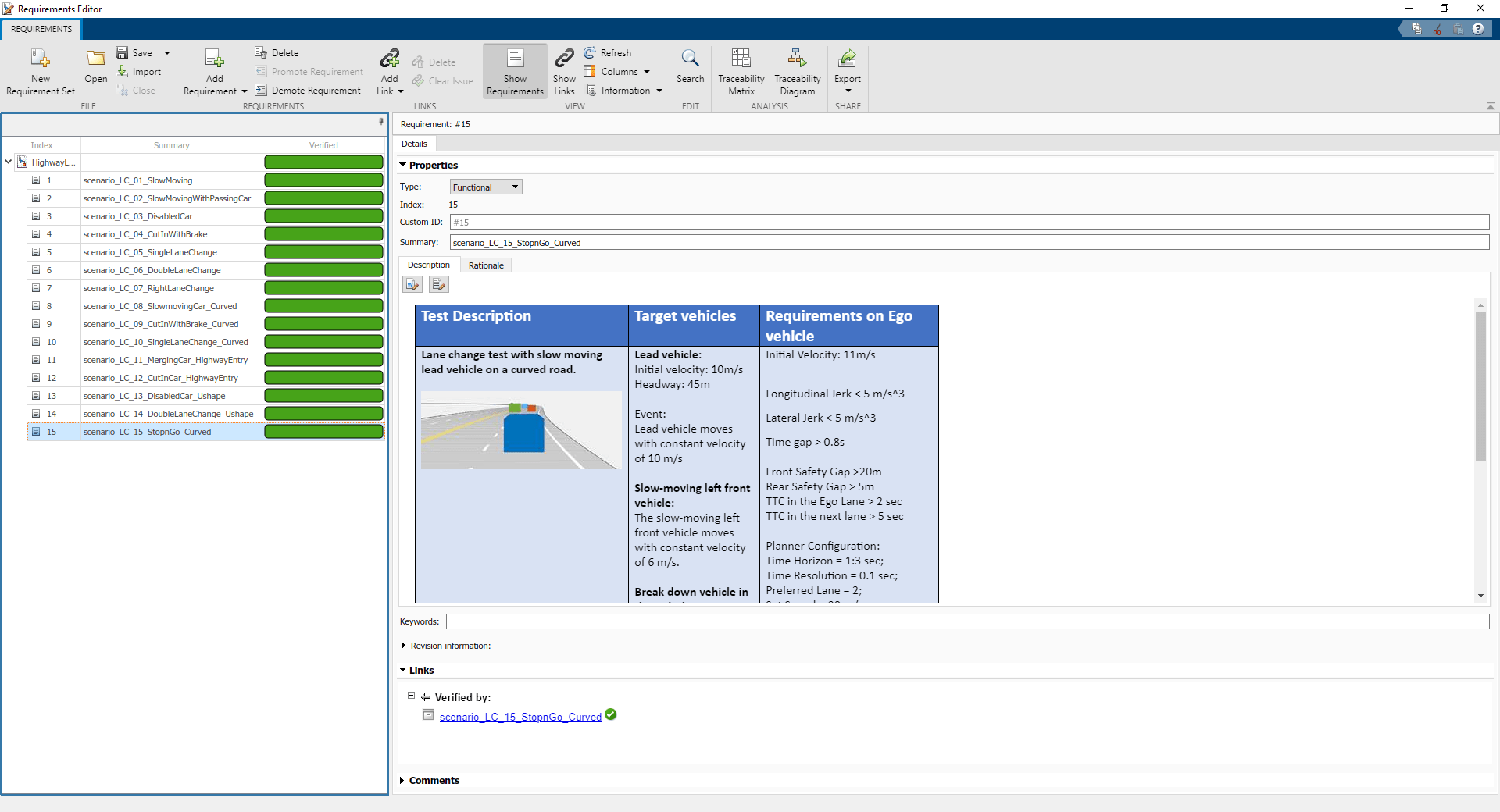Image resolution: width=1500 pixels, height=812 pixels.
Task: Click the Verified progress bar for requirement 15
Action: click(x=323, y=431)
